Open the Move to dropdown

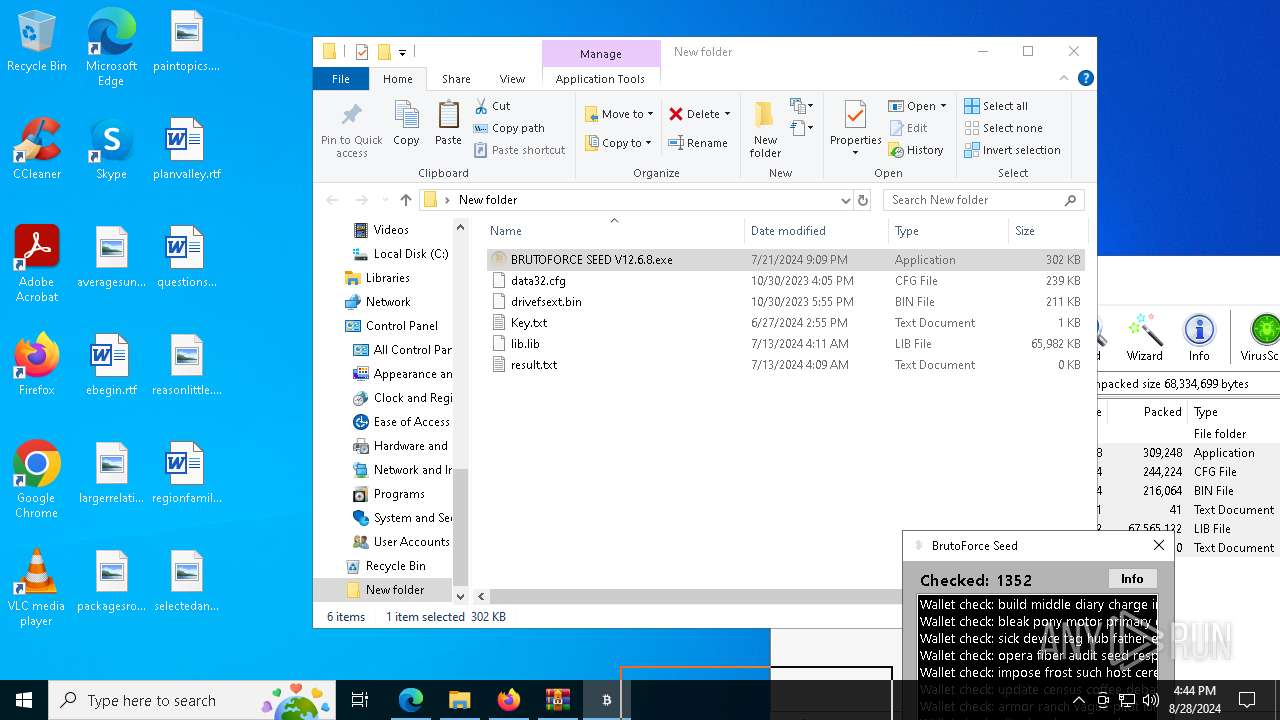pos(619,114)
